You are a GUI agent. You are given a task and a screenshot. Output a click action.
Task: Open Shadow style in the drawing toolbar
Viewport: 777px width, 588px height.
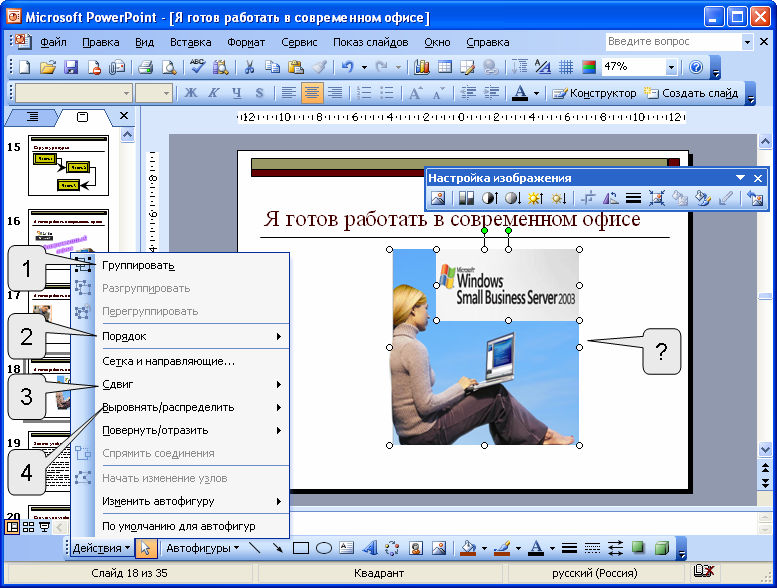(638, 548)
